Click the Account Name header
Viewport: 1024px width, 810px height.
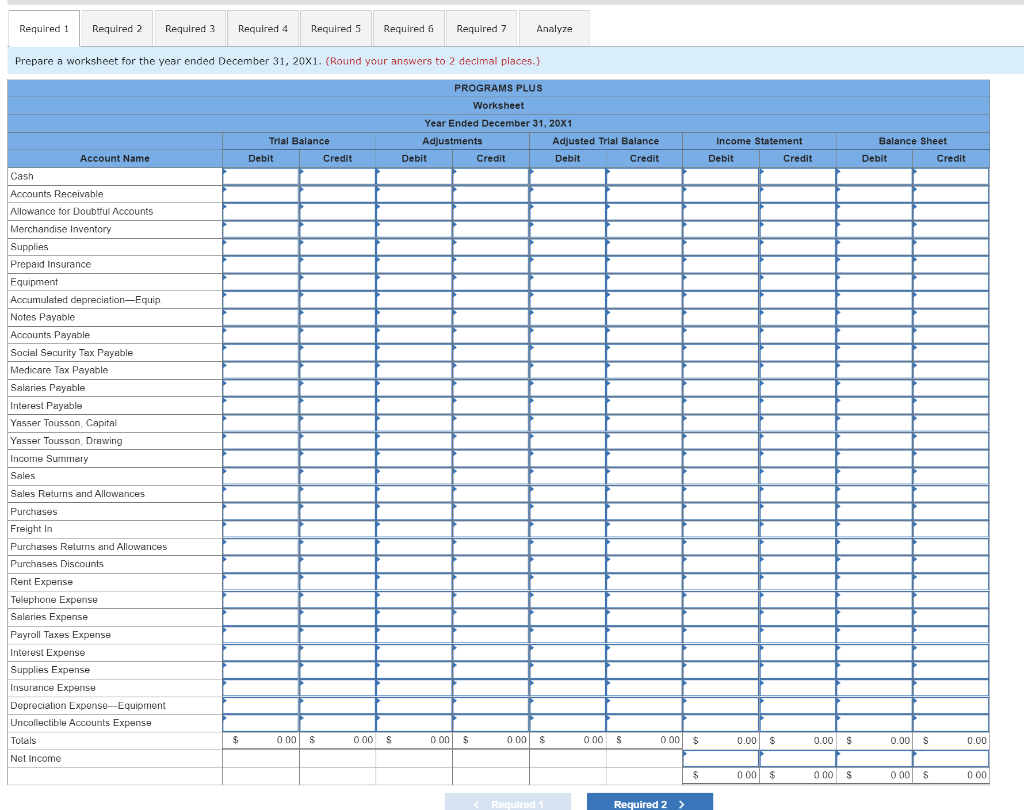coord(115,159)
